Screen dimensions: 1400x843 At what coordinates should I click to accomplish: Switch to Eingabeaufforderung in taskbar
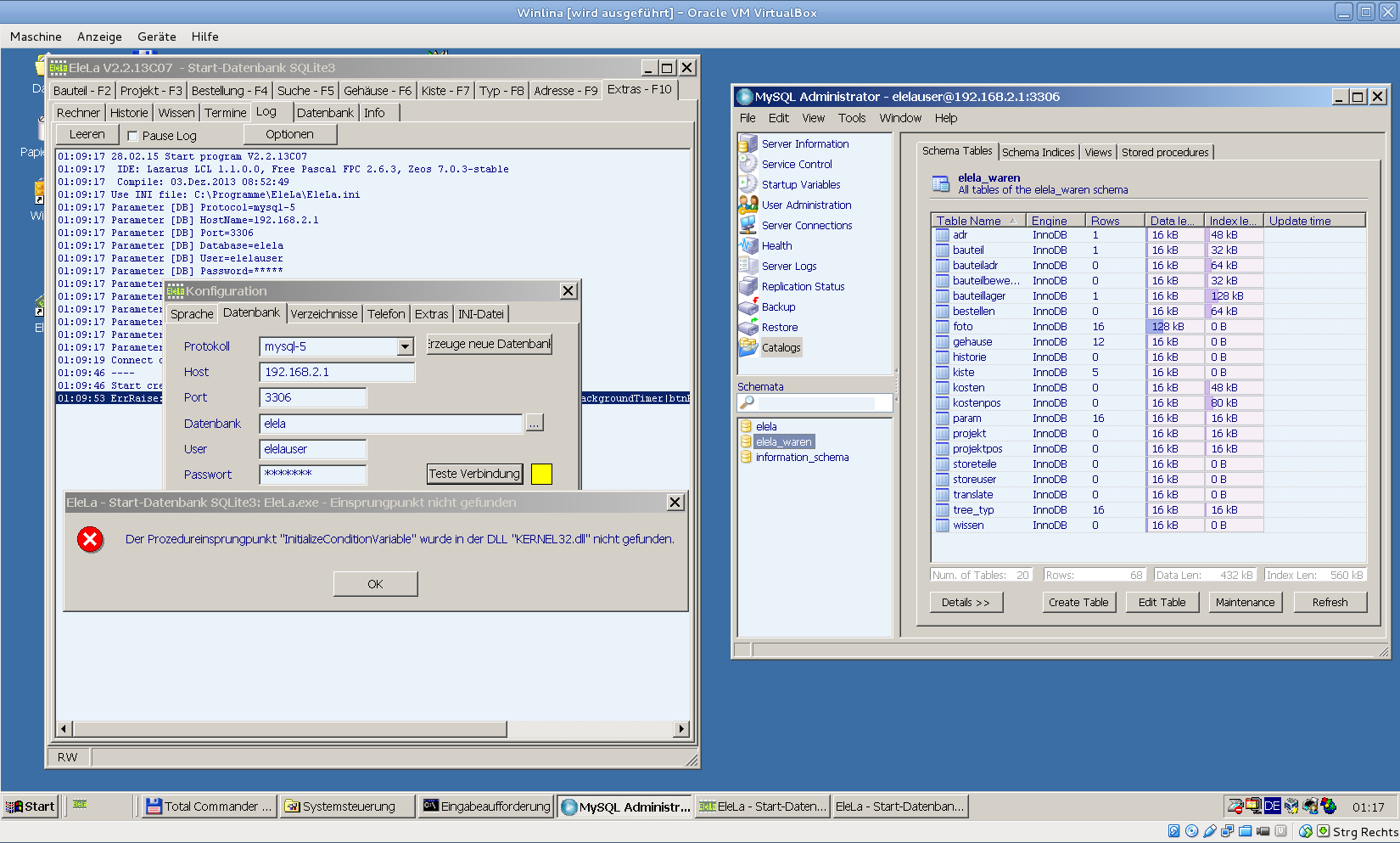[486, 806]
